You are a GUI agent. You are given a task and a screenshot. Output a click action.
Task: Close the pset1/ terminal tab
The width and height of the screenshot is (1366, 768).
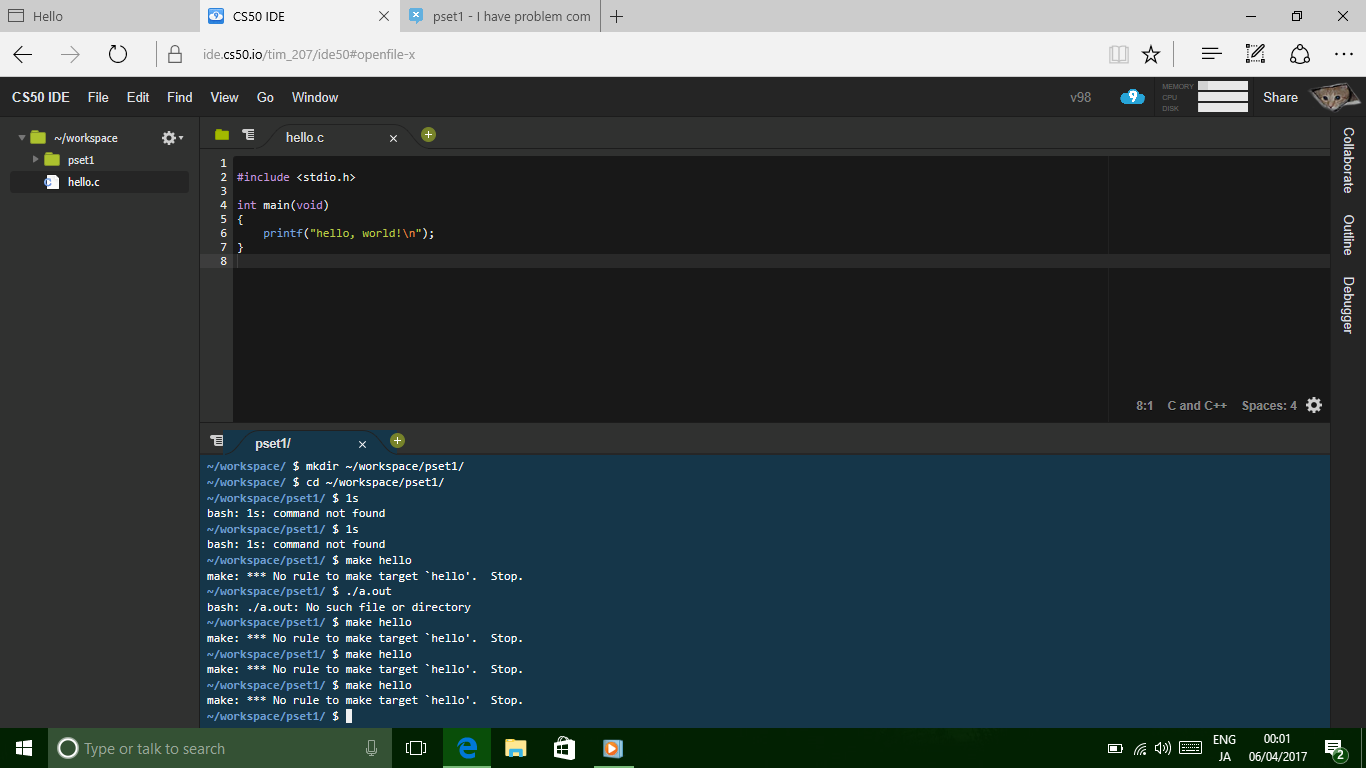coord(362,444)
